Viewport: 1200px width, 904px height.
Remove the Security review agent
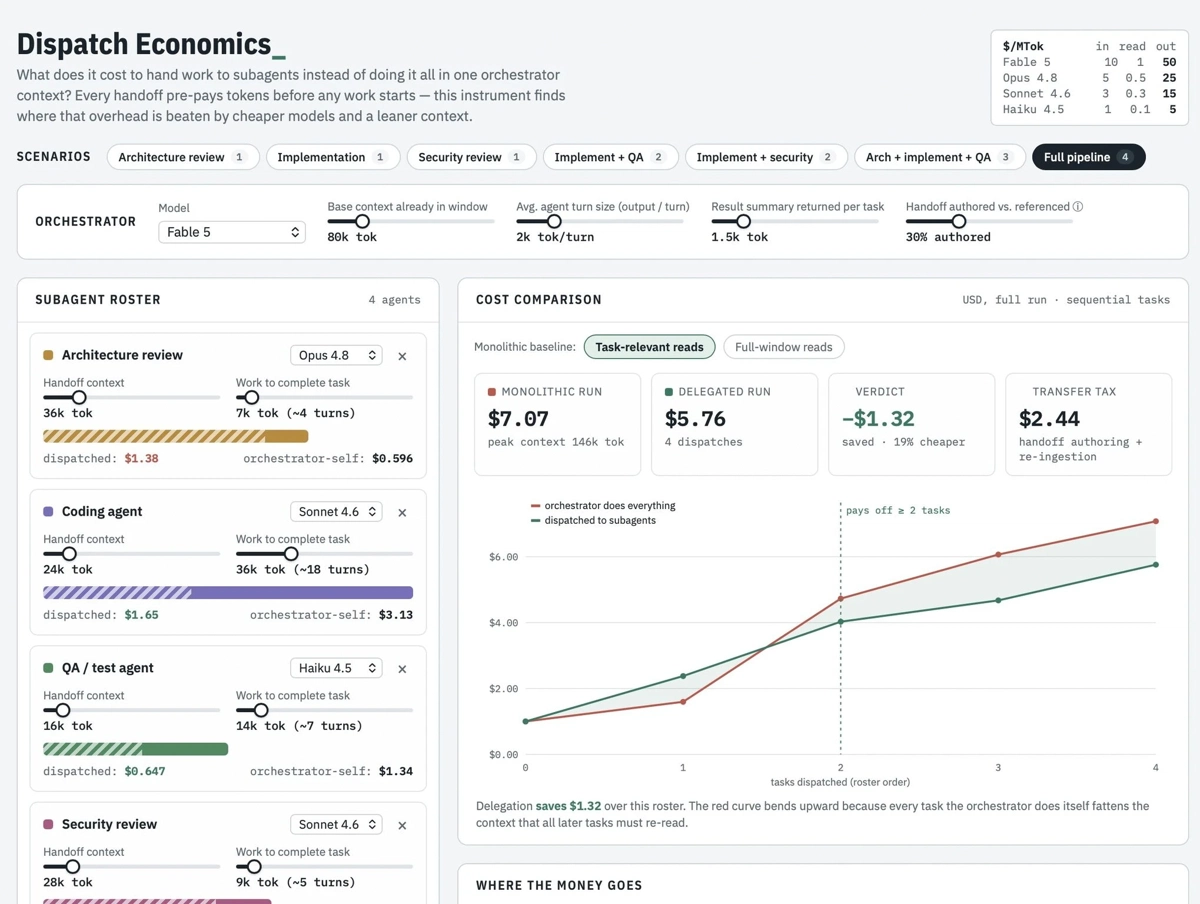(402, 825)
